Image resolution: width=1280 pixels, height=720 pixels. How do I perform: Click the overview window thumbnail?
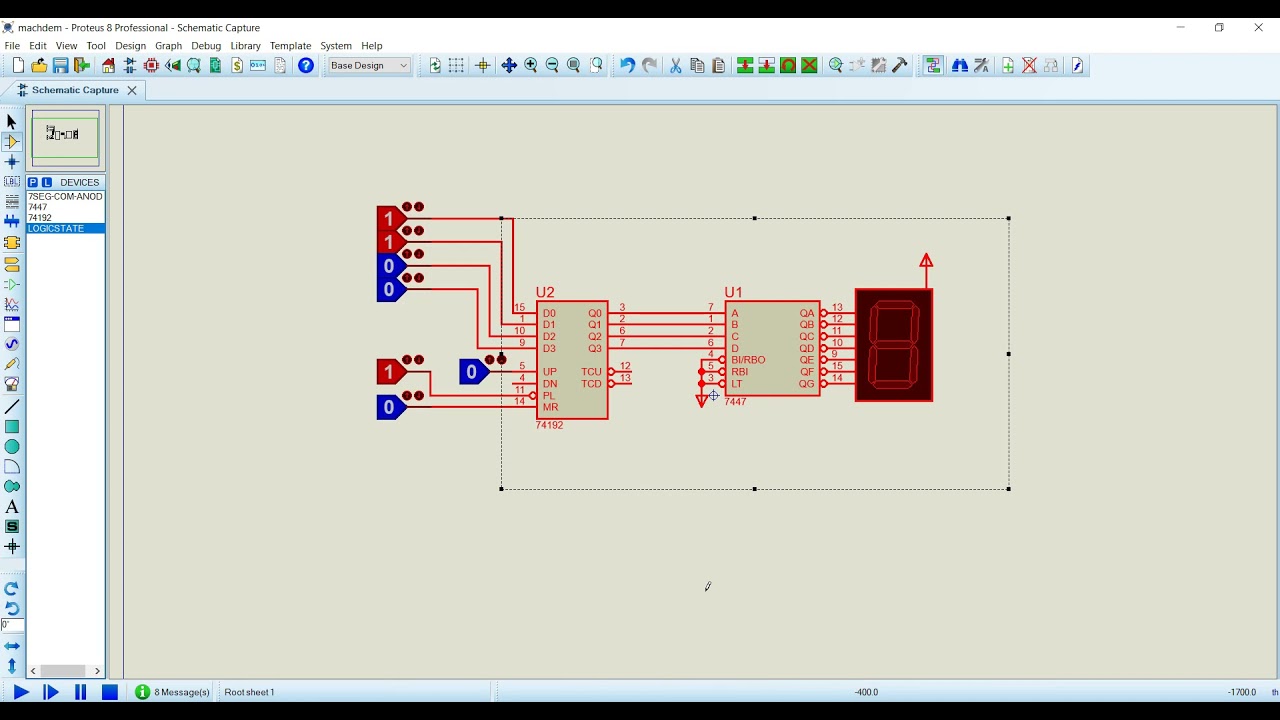tap(65, 138)
